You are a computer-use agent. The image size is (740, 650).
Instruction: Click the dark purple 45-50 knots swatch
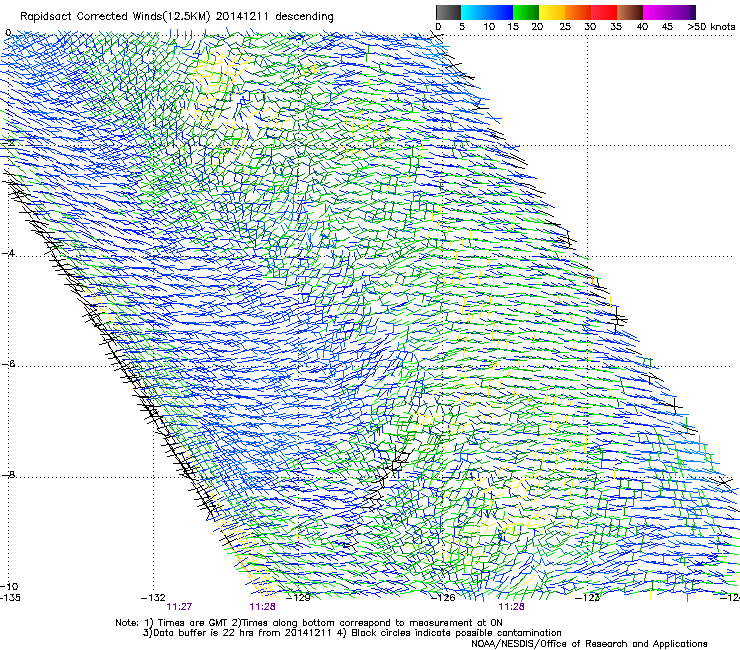(682, 12)
